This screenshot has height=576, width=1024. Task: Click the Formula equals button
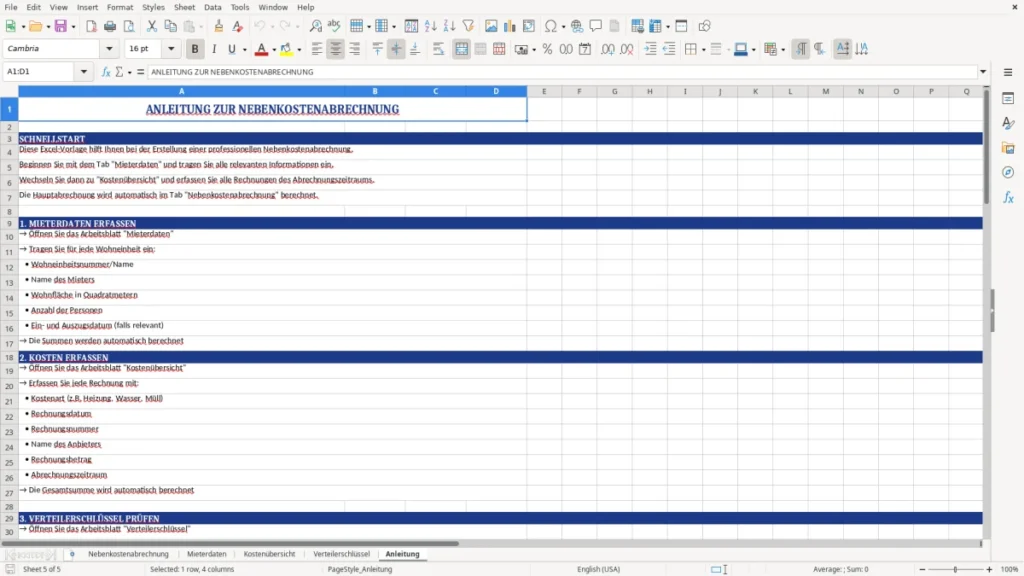pyautogui.click(x=140, y=72)
